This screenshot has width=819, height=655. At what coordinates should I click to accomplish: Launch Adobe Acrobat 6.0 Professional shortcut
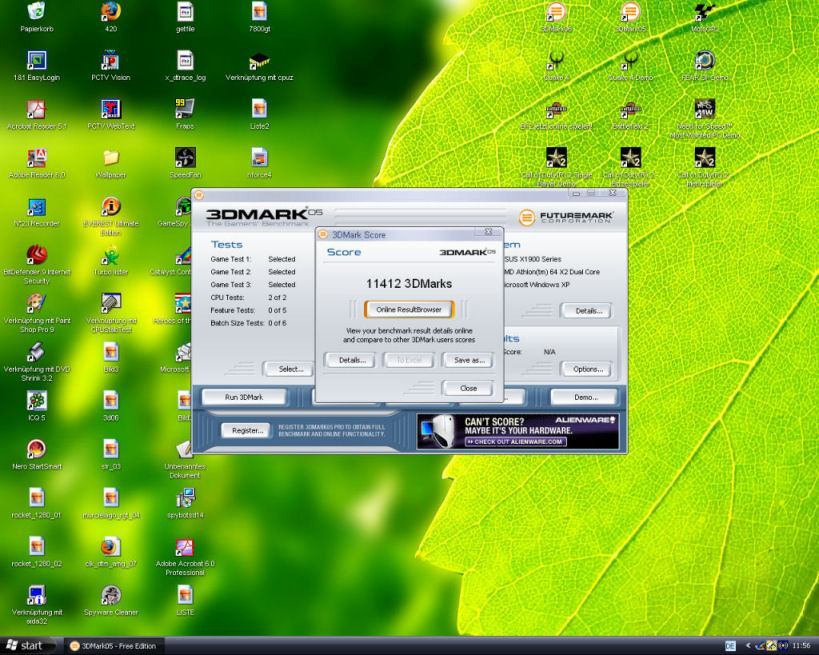coord(185,547)
